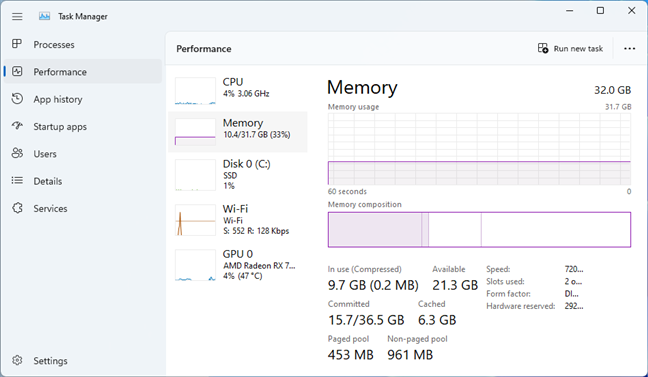
Task: Click the 10.4/31.7 GB (33%) text
Action: pyautogui.click(x=257, y=135)
